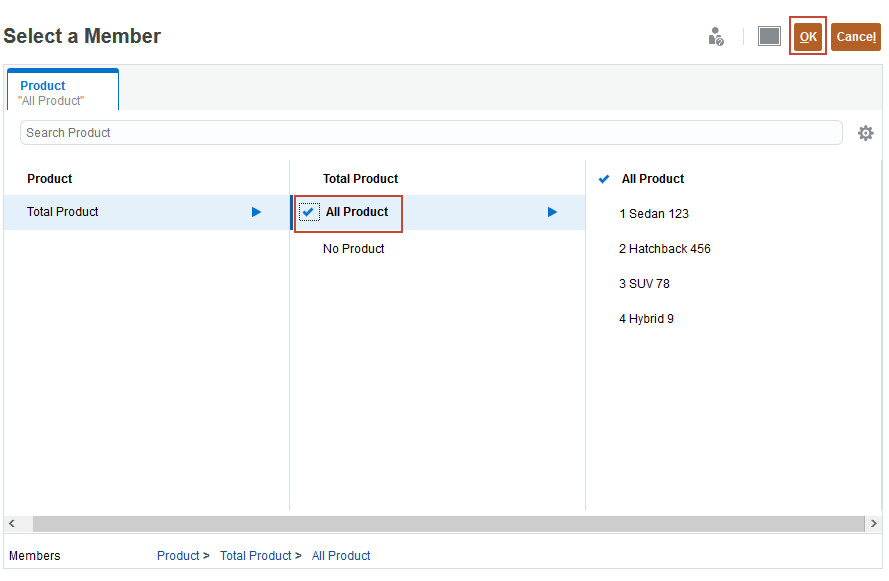Select member 3 SUV 78

pyautogui.click(x=644, y=284)
